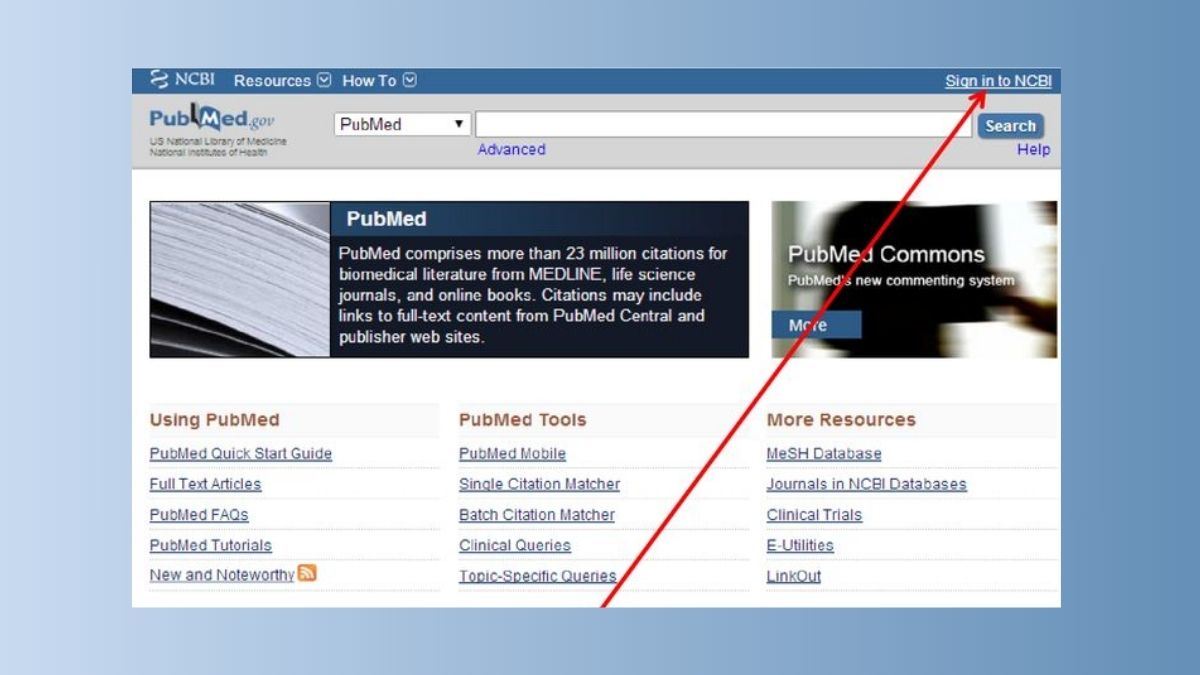Expand the How To menu
This screenshot has width=1200, height=675.
(x=379, y=81)
